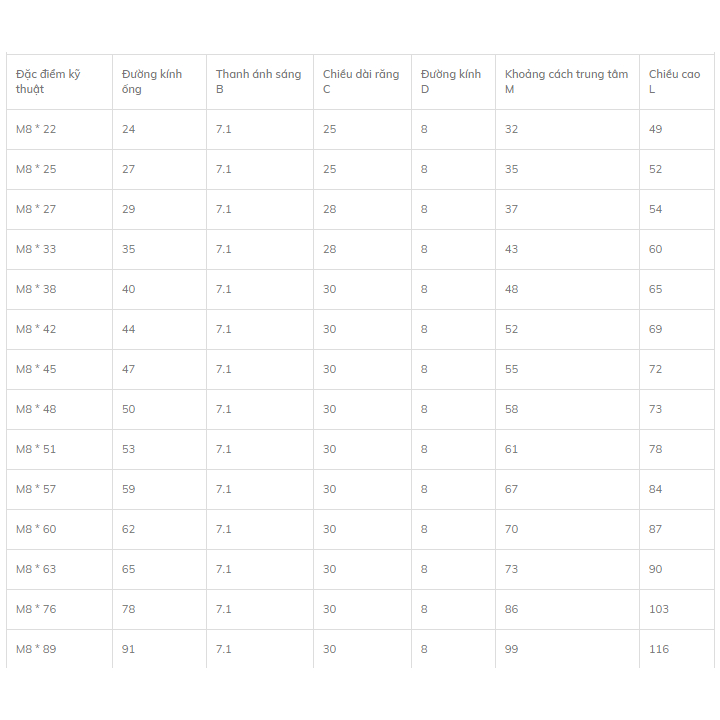Viewport: 720px width, 720px height.
Task: Click height value 84 in M8 * 57 row
Action: tap(656, 489)
